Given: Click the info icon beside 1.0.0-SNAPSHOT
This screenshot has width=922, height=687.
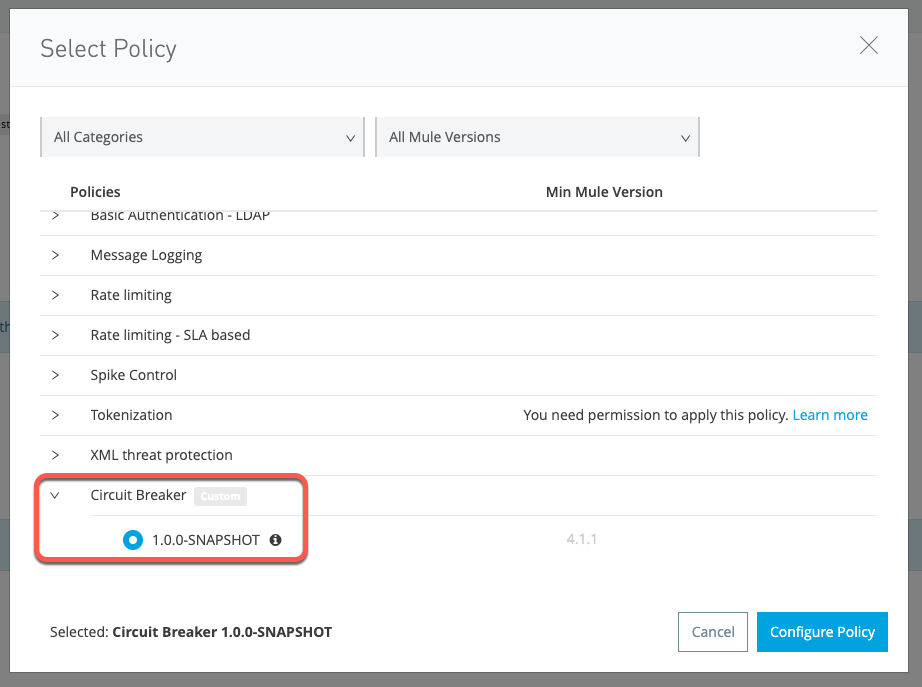Looking at the screenshot, I should pyautogui.click(x=274, y=540).
